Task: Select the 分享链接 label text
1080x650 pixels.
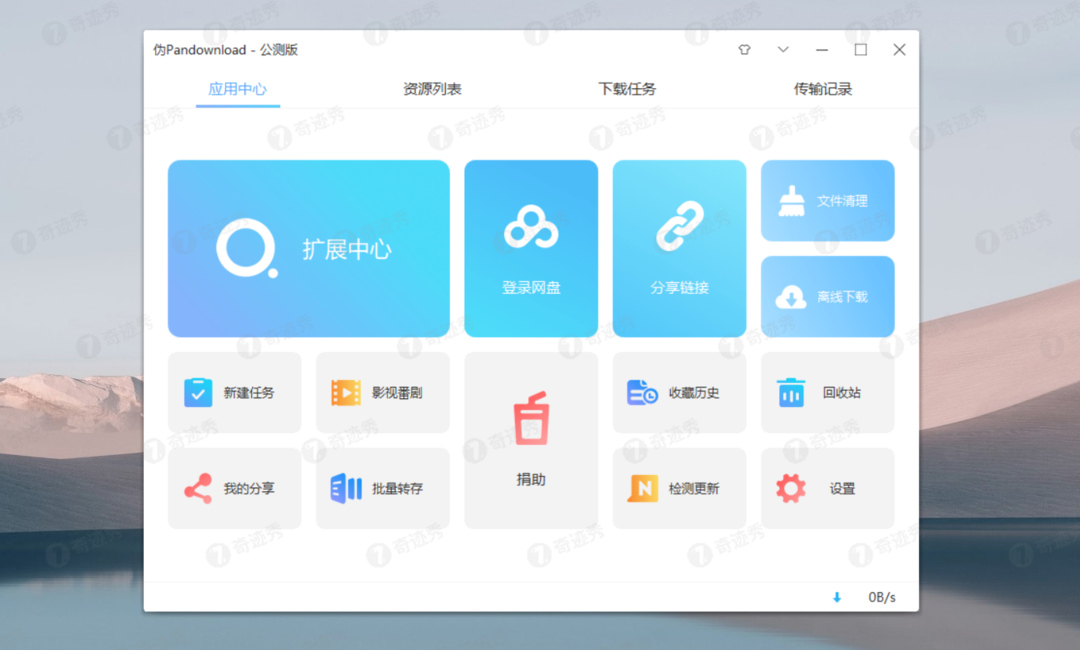Action: [680, 288]
